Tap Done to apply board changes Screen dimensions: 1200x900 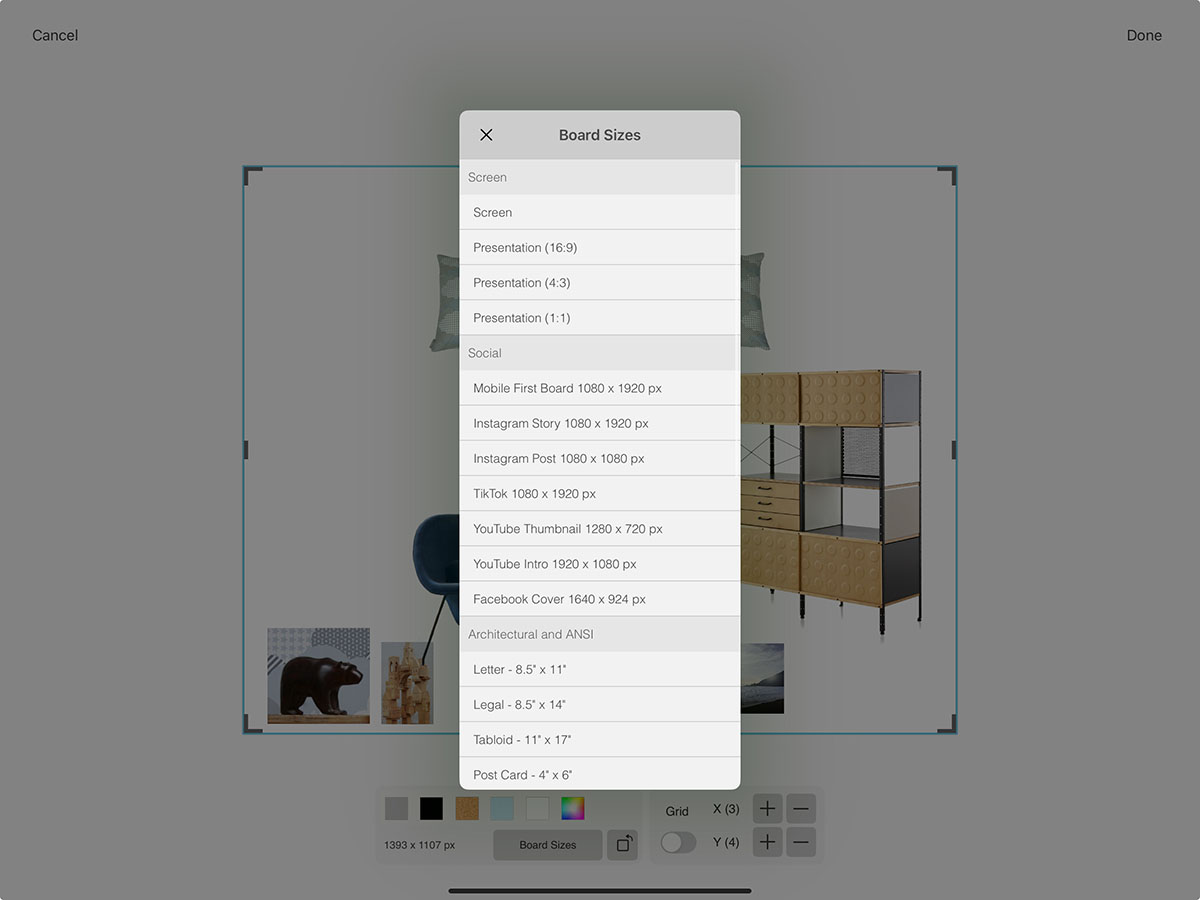1144,35
